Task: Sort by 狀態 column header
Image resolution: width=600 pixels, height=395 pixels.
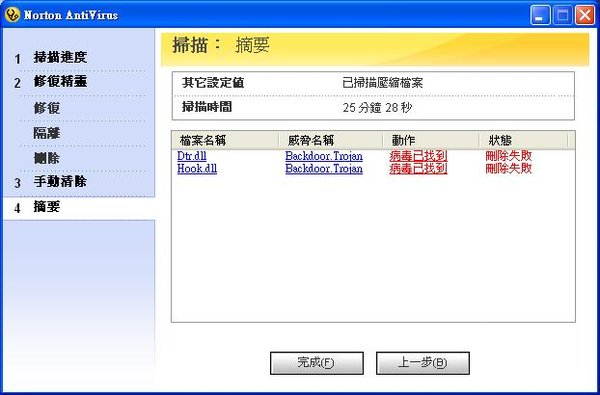Action: (523, 140)
